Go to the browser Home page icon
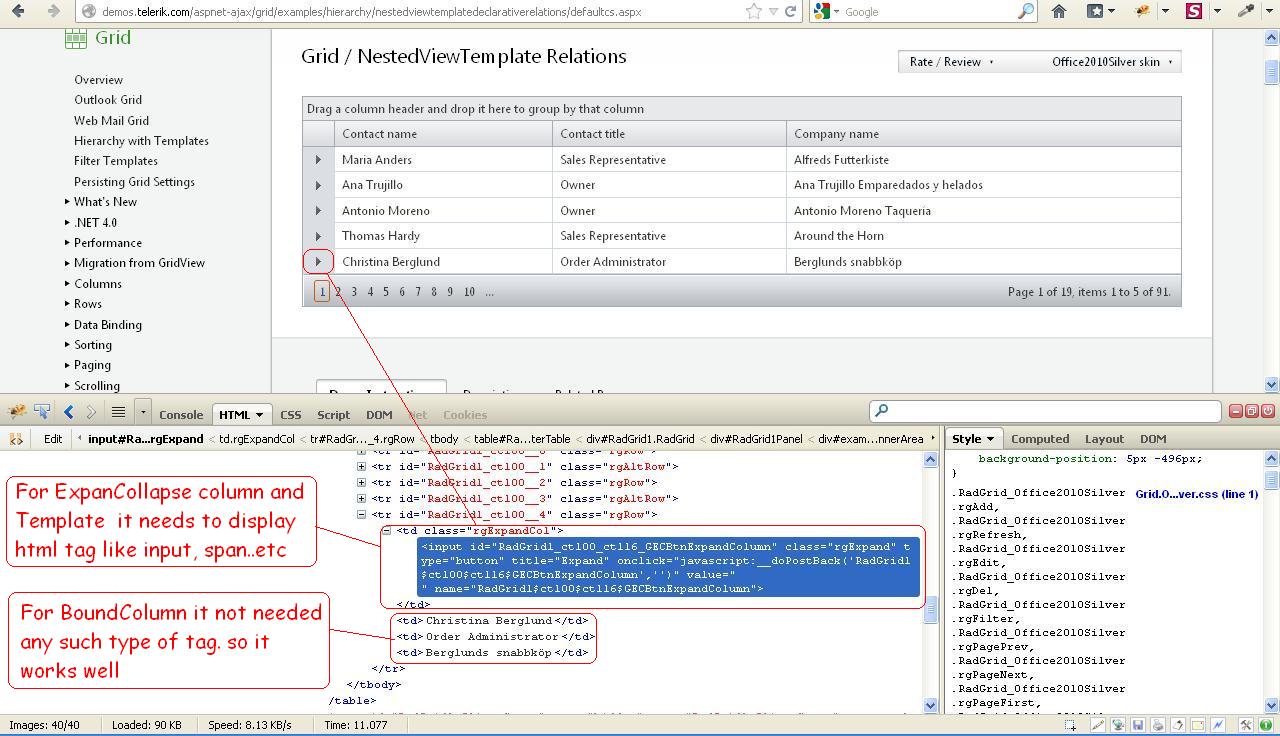 click(x=1059, y=11)
